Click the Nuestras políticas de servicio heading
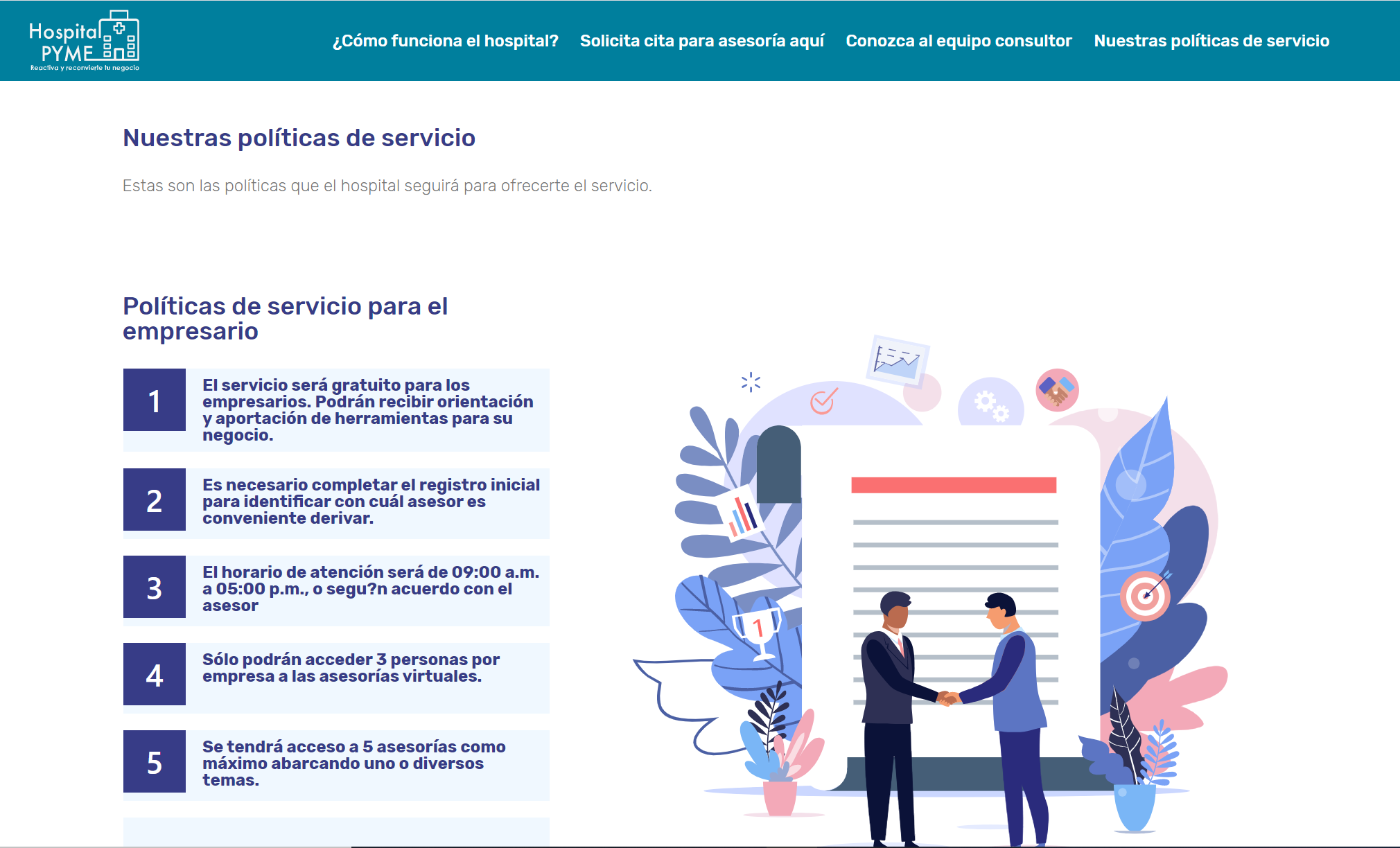The image size is (1400, 848). (x=299, y=138)
